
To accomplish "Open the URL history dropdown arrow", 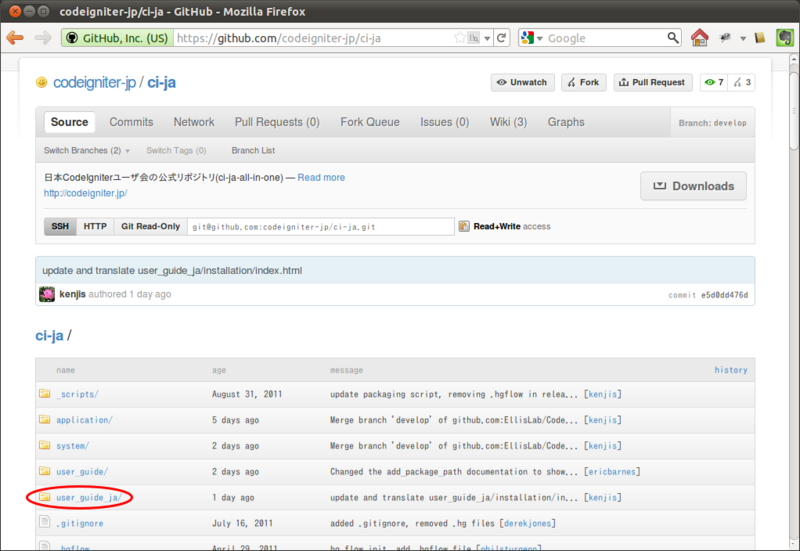I will [x=487, y=38].
